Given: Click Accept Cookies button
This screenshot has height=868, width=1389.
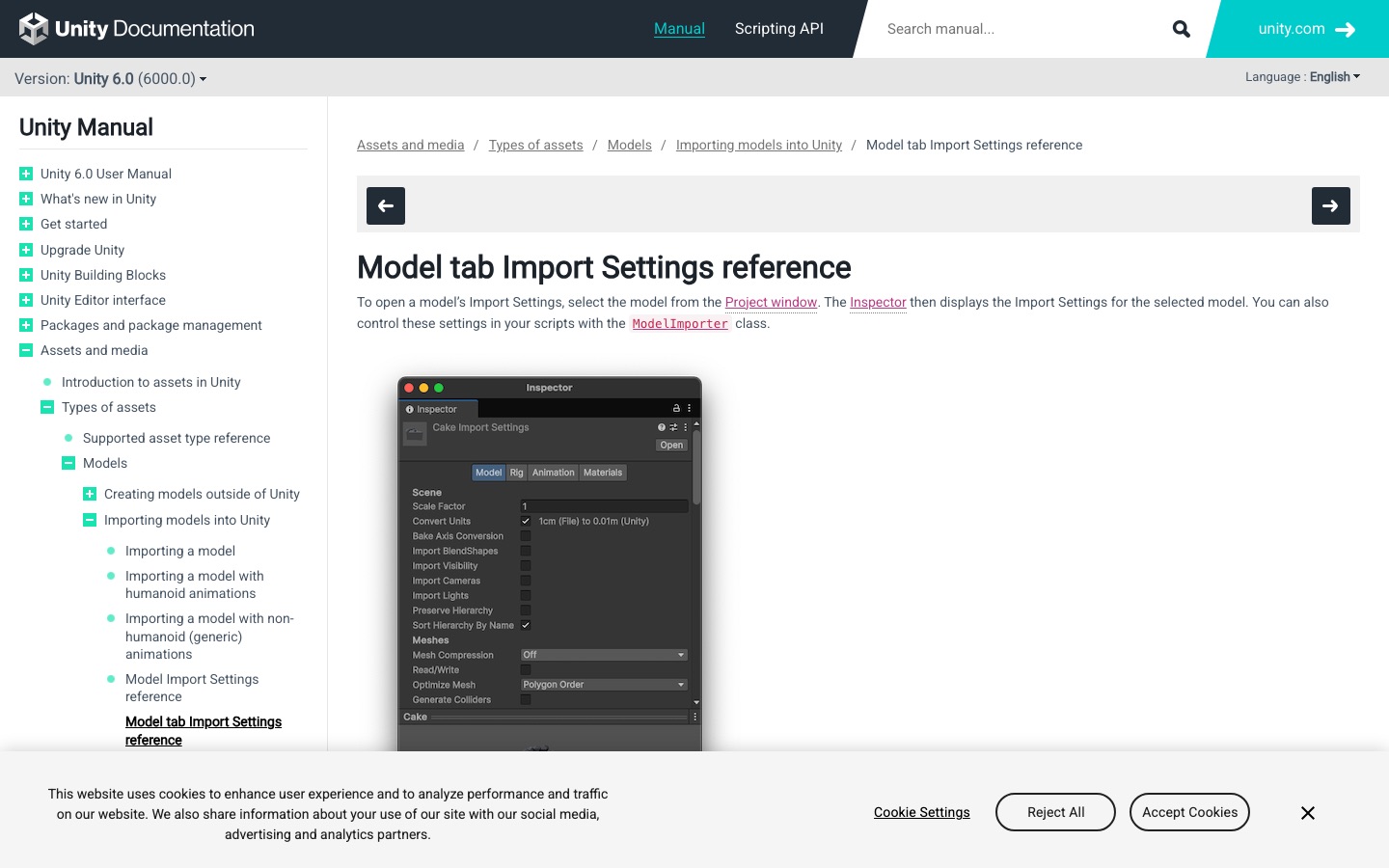Looking at the screenshot, I should (1189, 812).
